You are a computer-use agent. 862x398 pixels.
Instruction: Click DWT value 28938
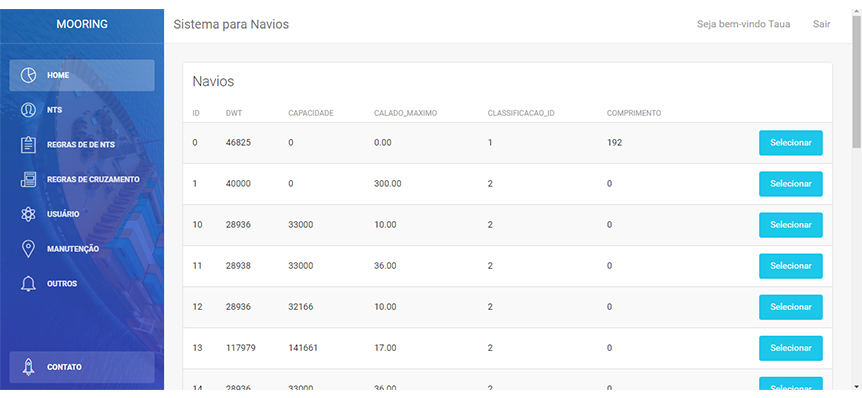click(x=238, y=266)
